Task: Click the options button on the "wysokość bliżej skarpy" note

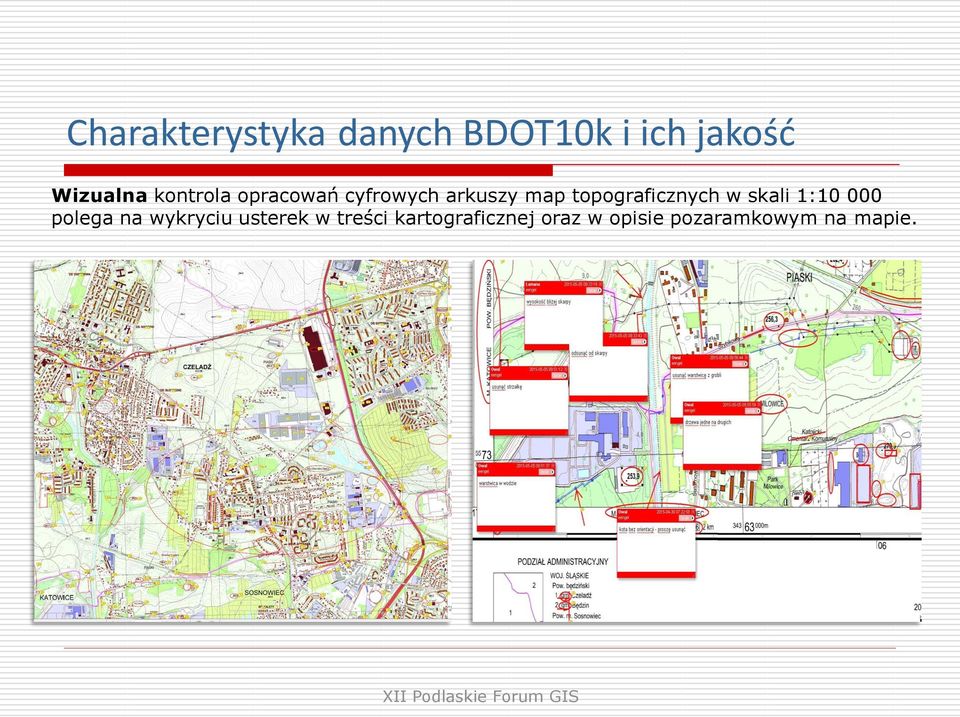Action: click(x=594, y=291)
